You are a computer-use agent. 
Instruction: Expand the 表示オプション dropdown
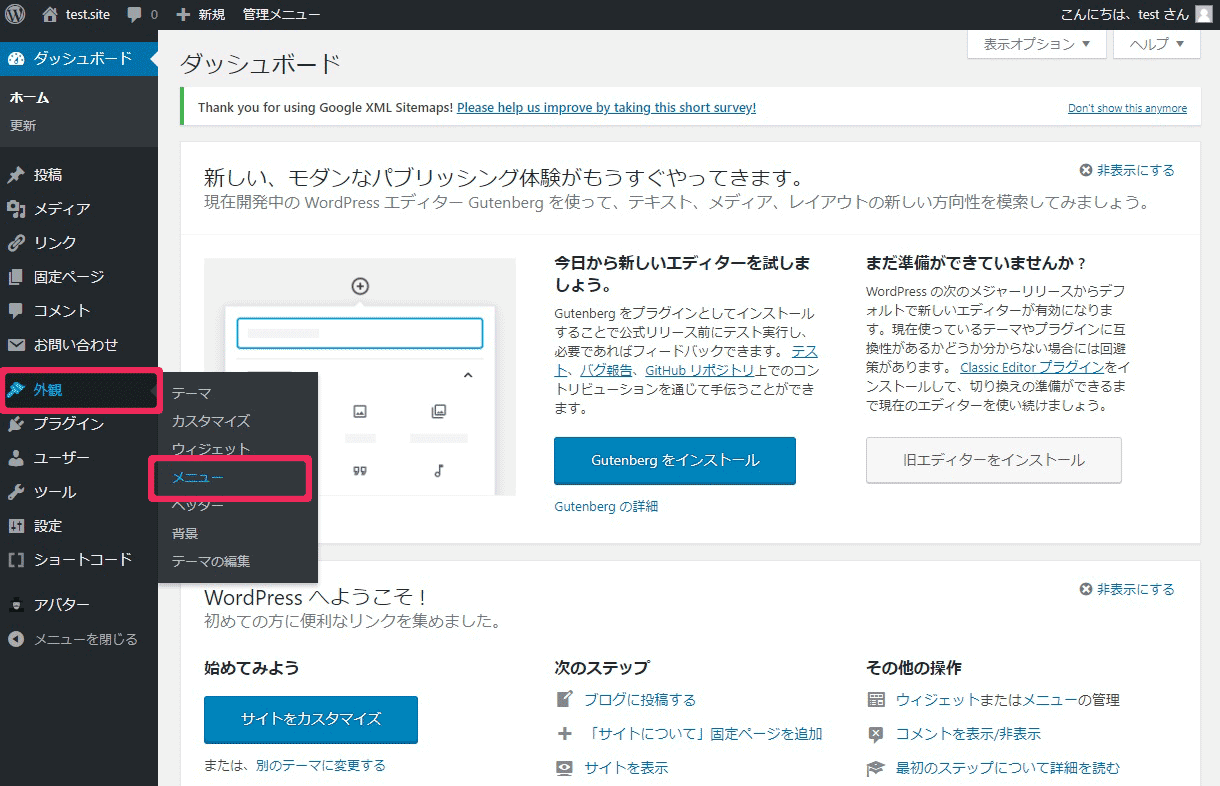[1036, 44]
